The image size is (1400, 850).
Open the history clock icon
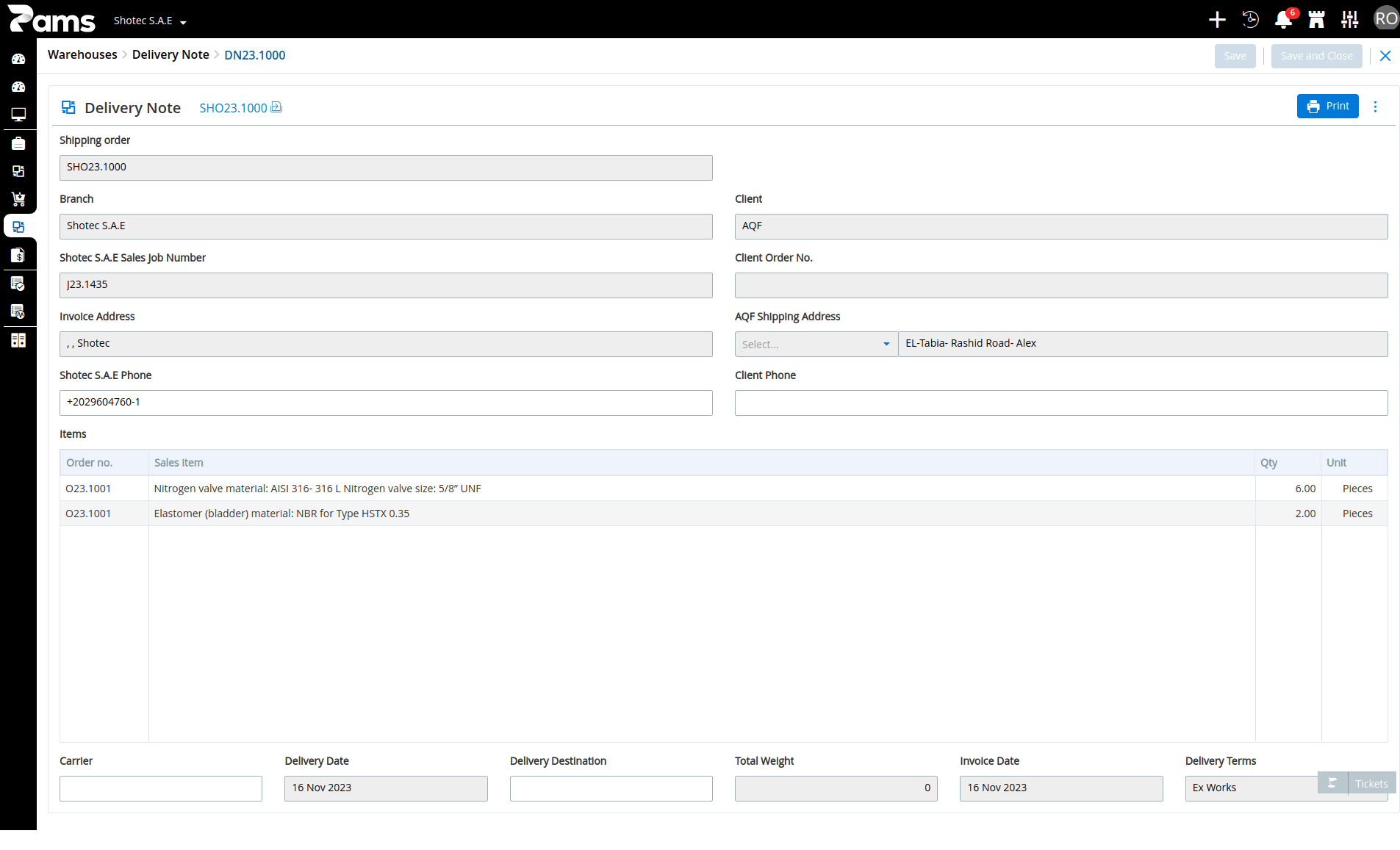[1250, 20]
